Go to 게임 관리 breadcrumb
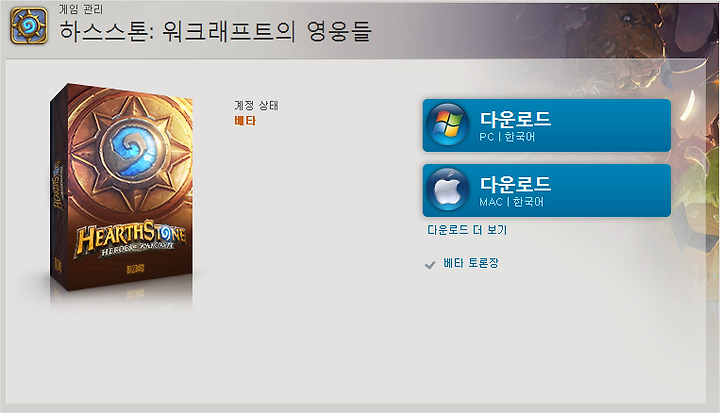The height and width of the screenshot is (413, 720). (81, 9)
